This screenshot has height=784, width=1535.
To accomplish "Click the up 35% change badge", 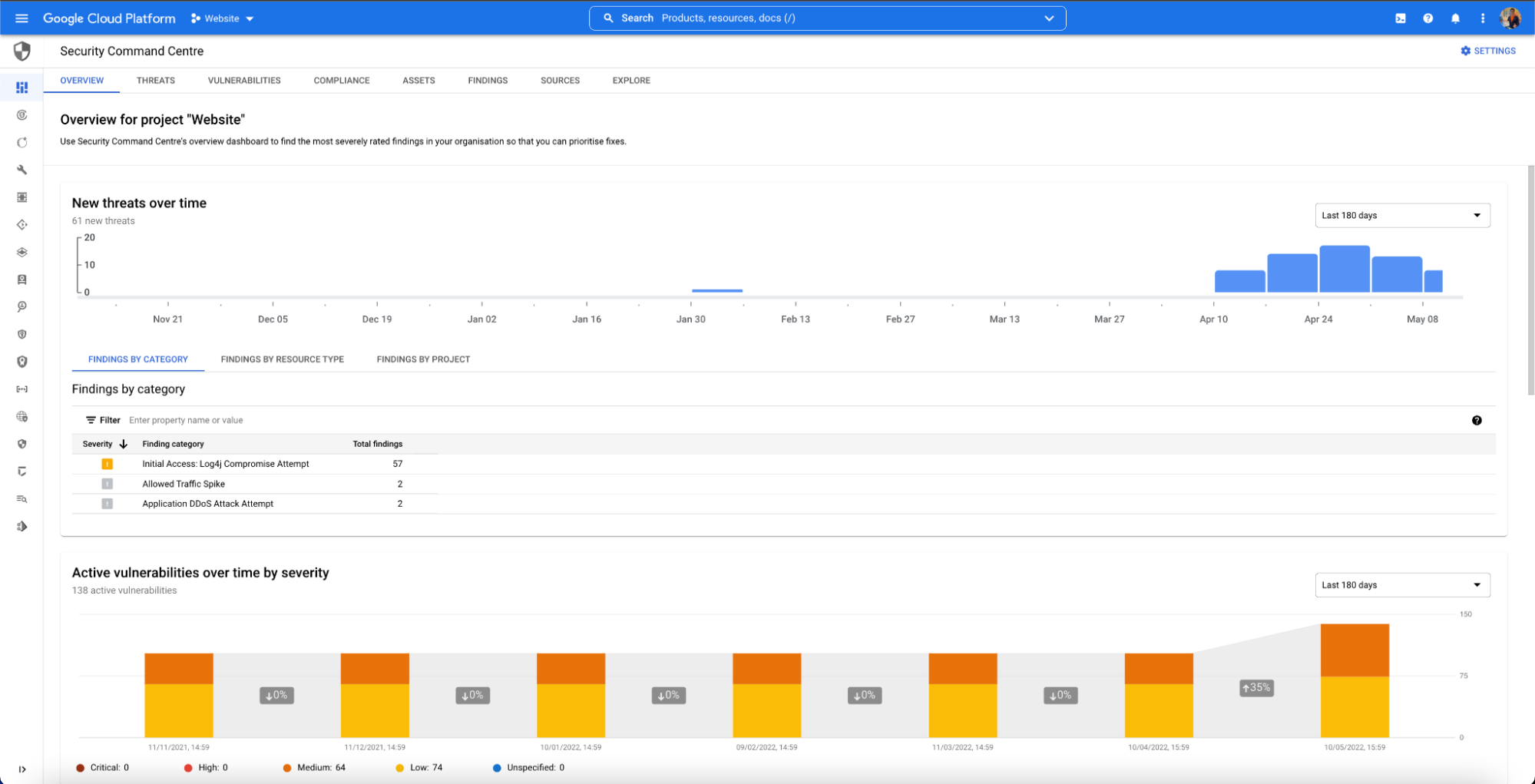I will click(x=1256, y=688).
